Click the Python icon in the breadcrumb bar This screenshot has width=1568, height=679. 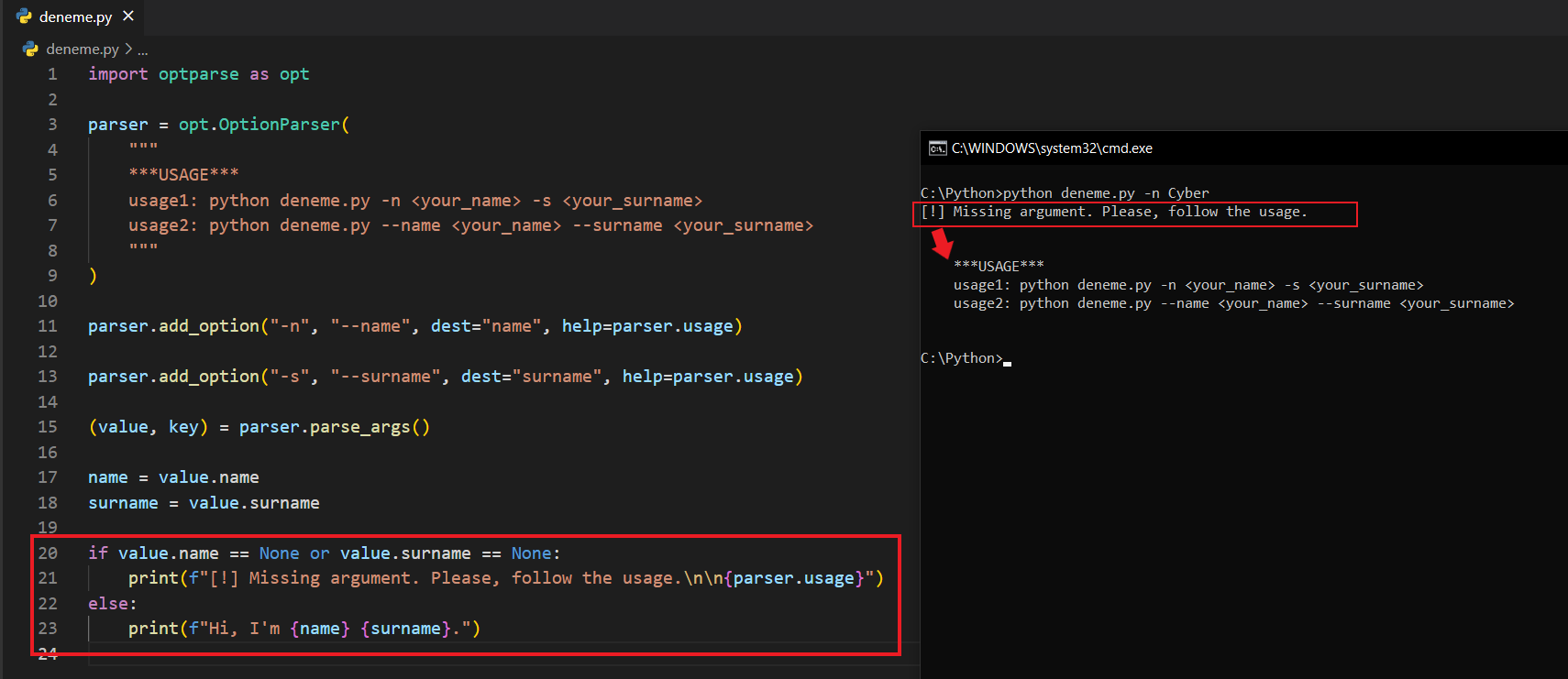coord(30,49)
